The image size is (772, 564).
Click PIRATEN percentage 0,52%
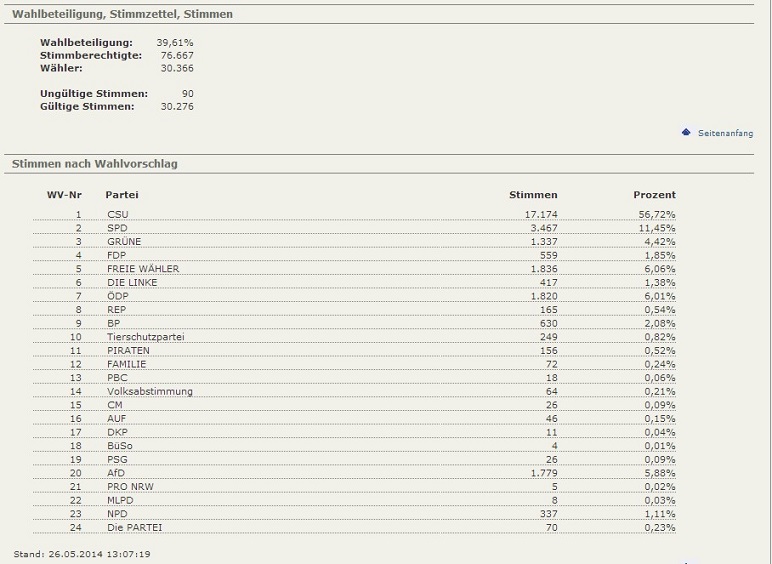coord(660,351)
